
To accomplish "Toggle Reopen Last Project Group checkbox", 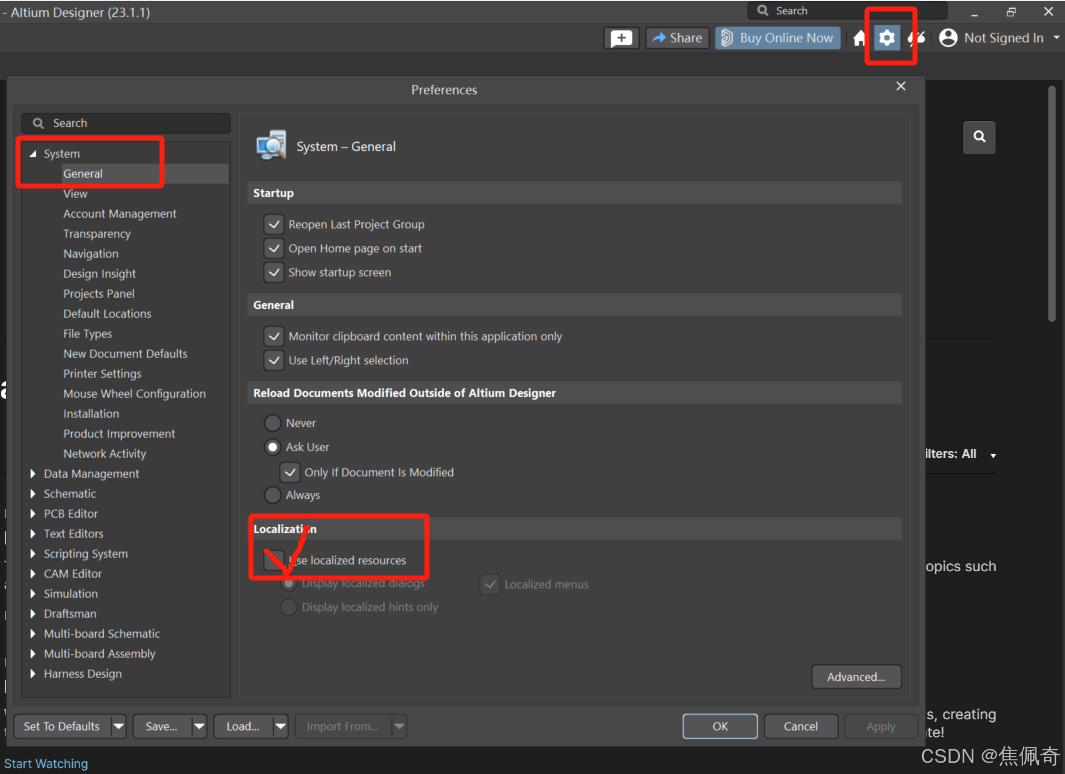I will [274, 224].
